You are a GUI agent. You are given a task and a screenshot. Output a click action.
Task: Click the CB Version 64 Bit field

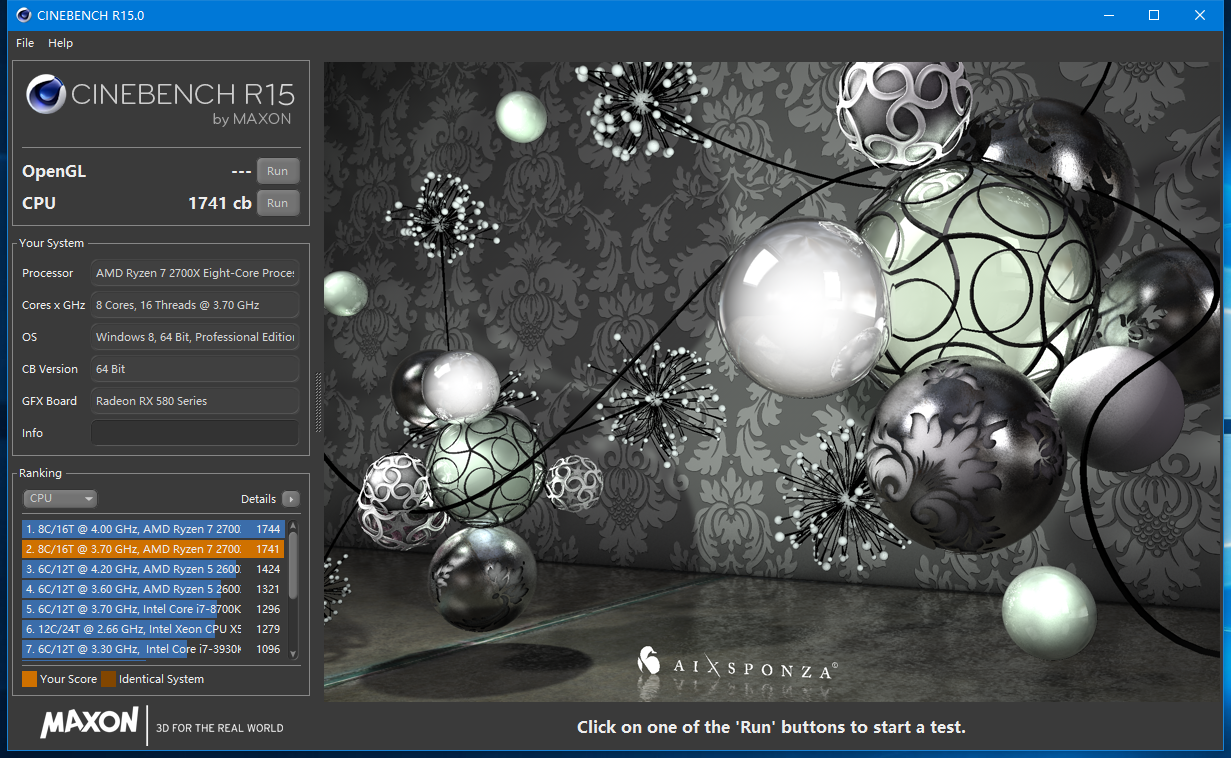click(195, 369)
